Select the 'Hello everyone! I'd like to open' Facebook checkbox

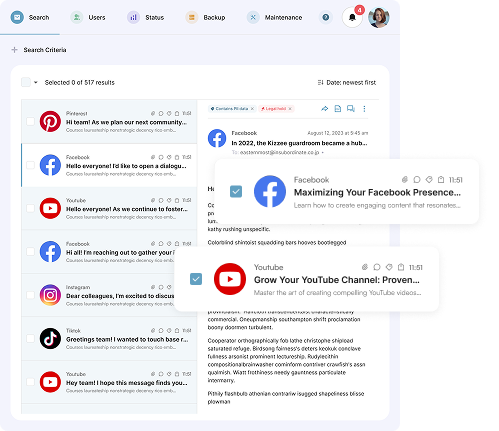[30, 165]
